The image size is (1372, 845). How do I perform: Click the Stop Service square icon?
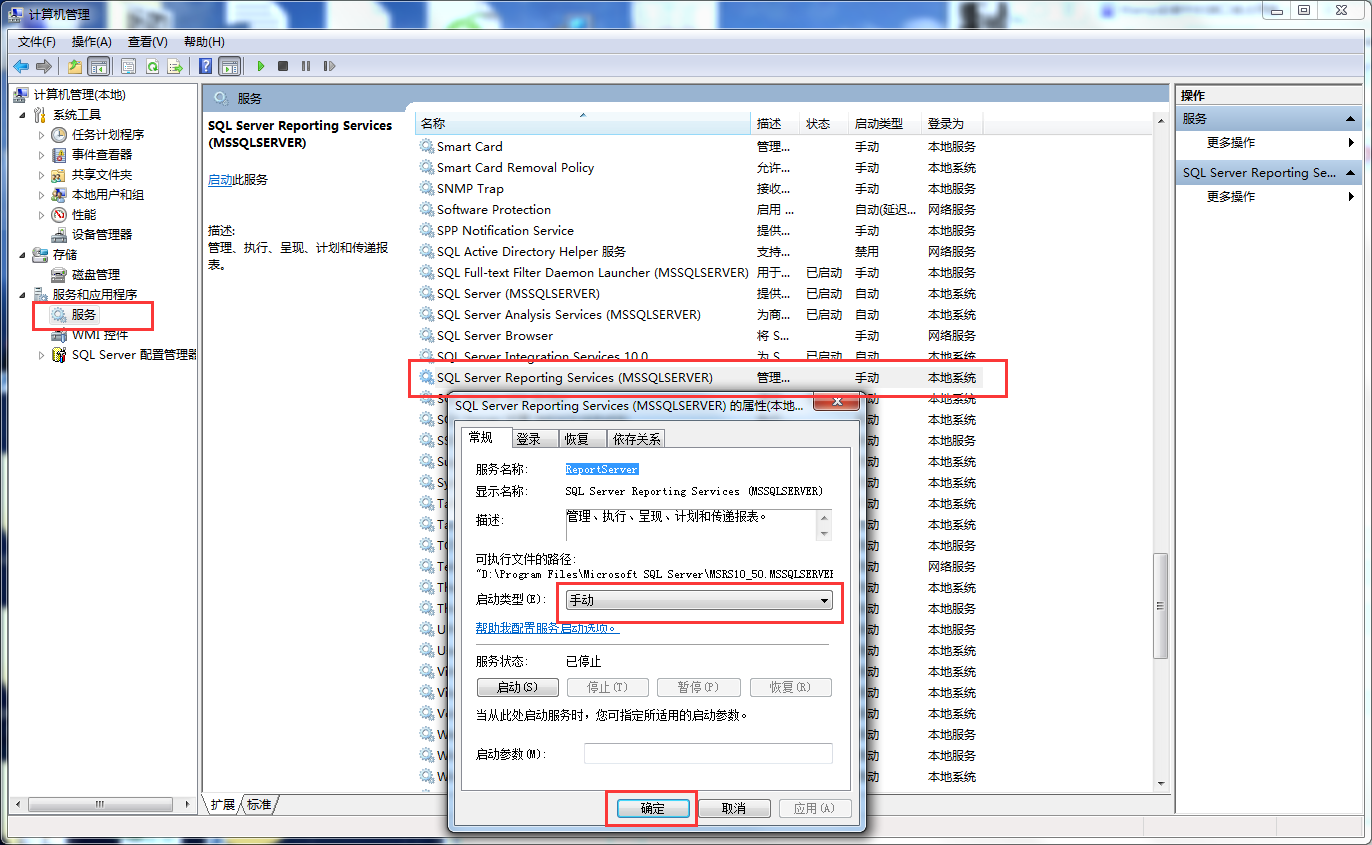point(283,66)
